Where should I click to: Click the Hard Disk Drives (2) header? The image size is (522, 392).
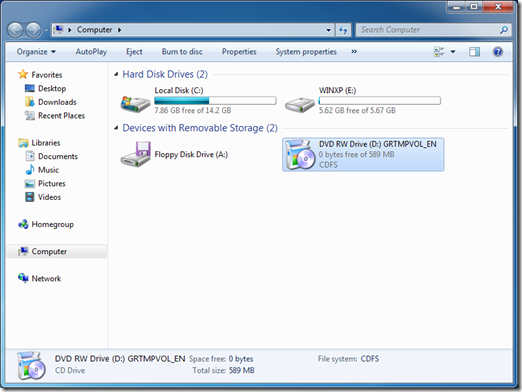165,74
